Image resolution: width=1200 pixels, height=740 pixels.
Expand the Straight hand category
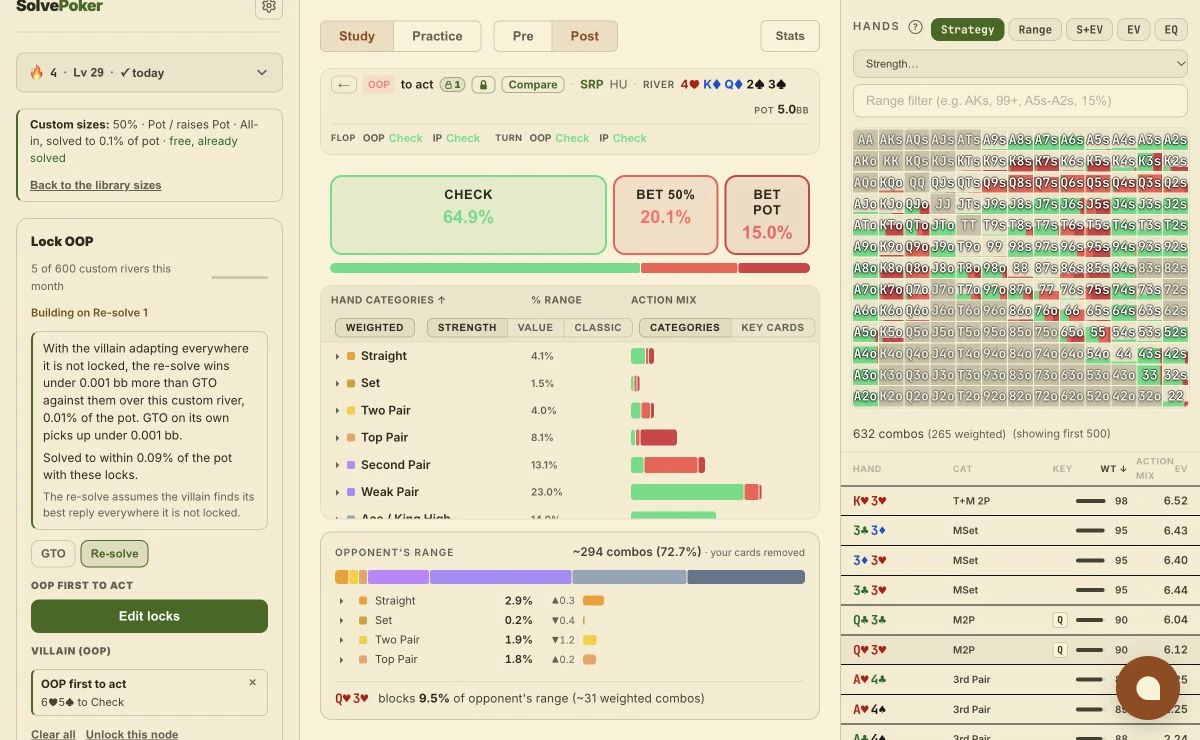337,356
